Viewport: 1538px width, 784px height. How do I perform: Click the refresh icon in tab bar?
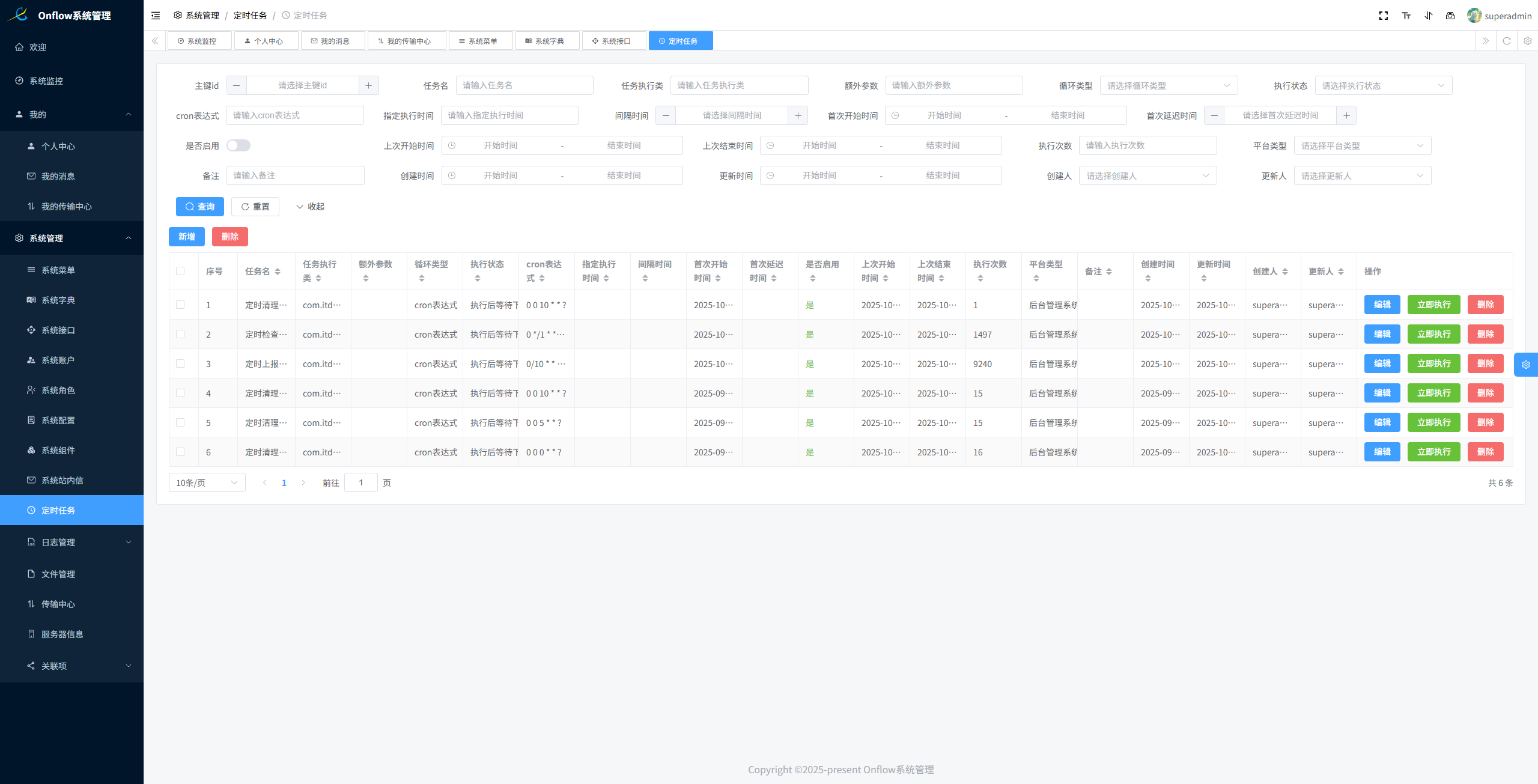[x=1506, y=41]
